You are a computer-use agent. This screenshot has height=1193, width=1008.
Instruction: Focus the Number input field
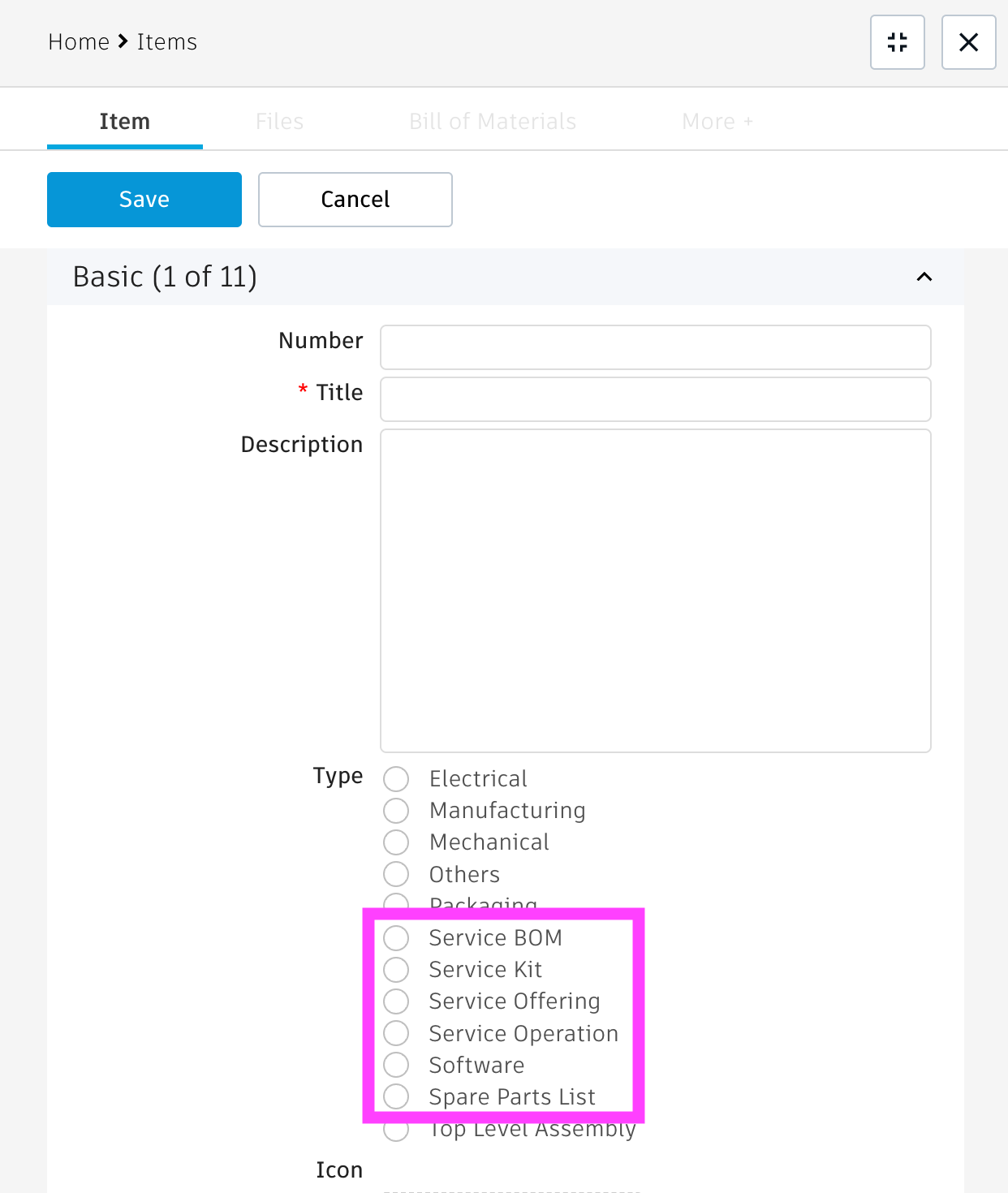655,347
